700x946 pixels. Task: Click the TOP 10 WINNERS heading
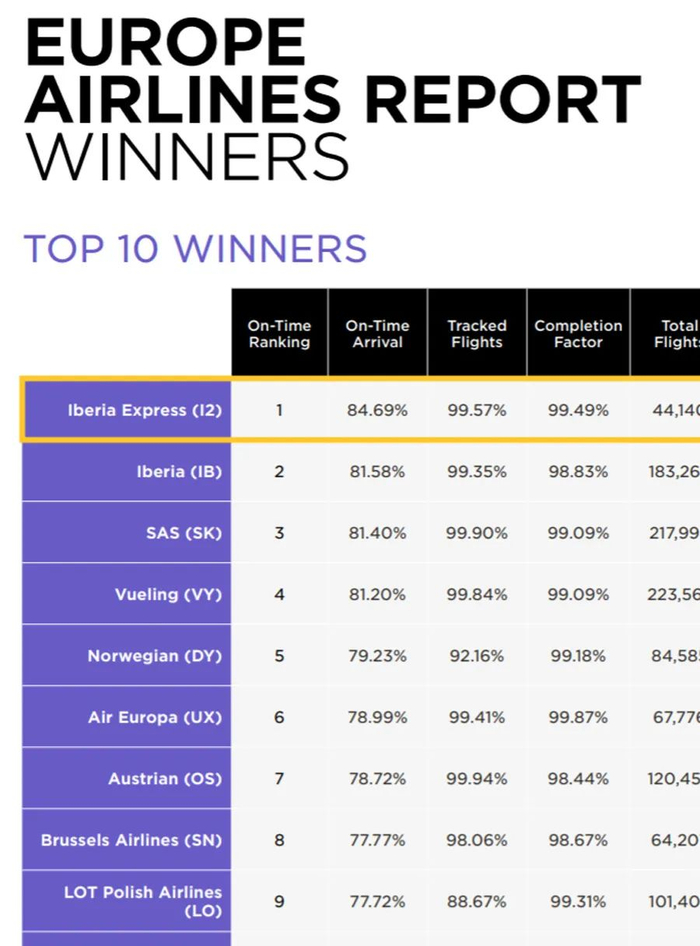[195, 249]
